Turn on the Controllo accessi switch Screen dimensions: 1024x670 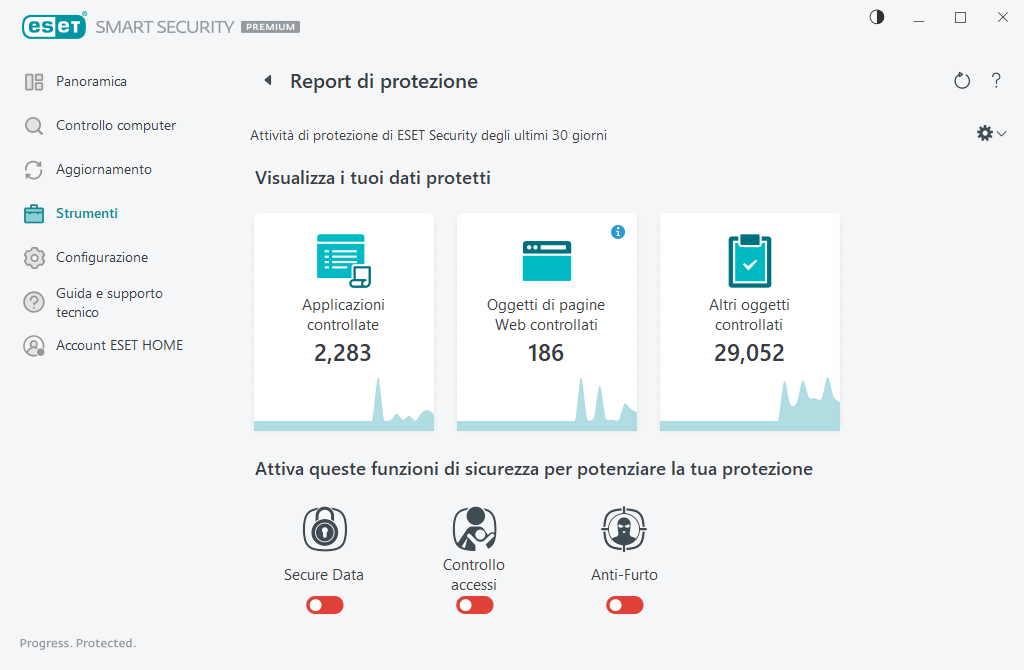tap(474, 605)
